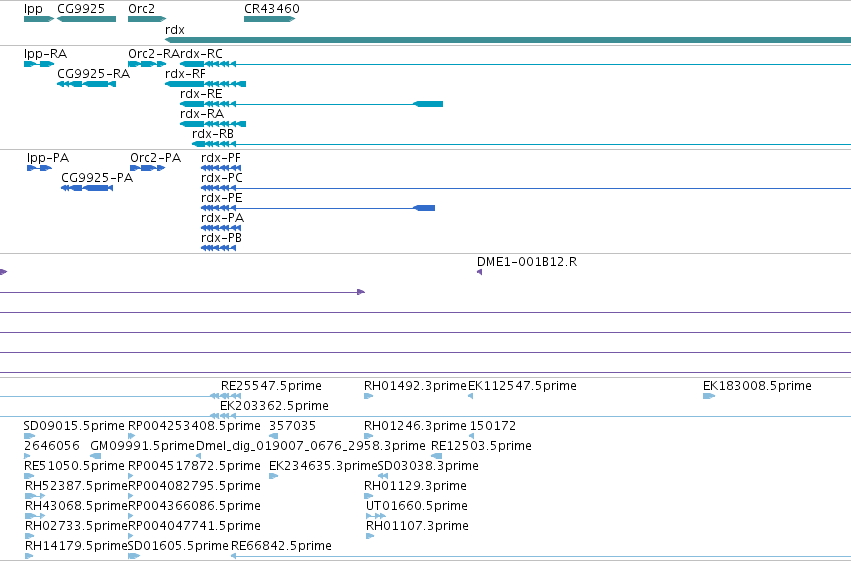
Task: Select the RH14179.5prime arrow
Action: [29, 556]
